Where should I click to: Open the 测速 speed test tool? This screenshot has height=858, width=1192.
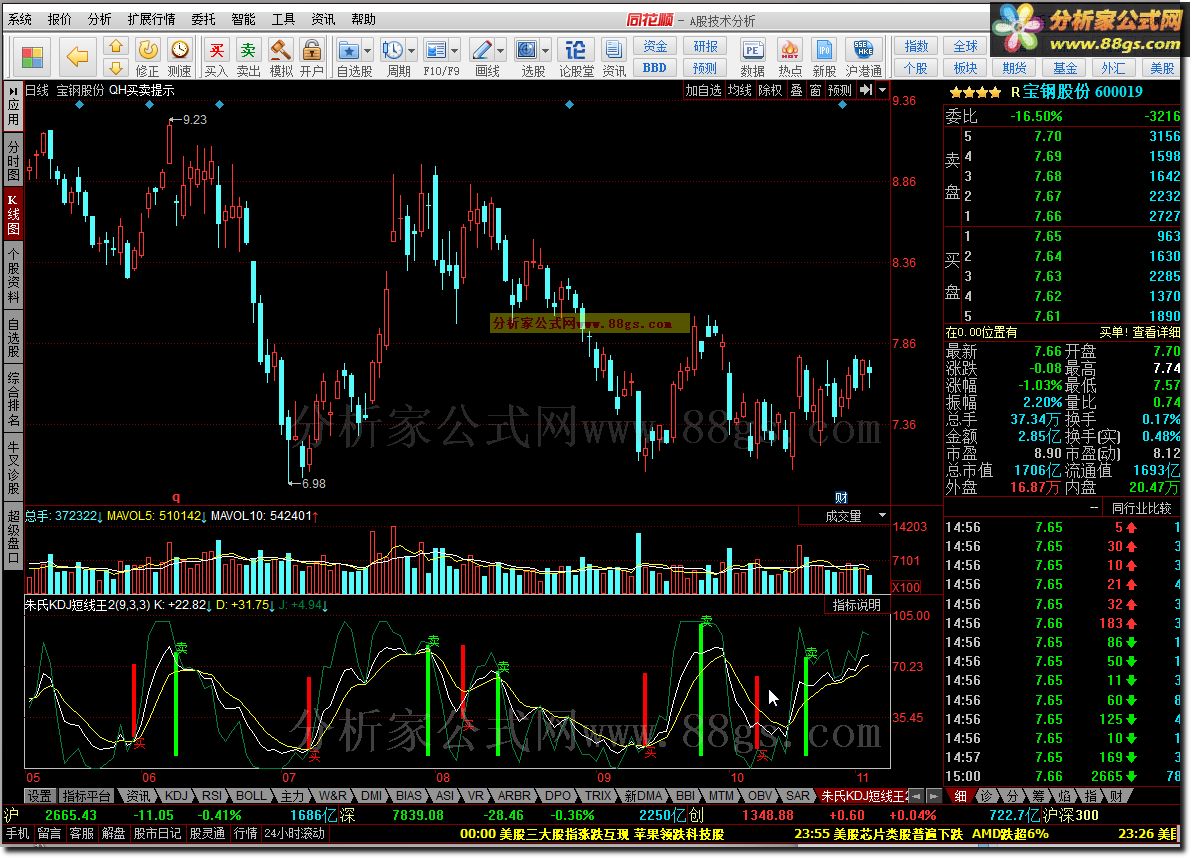[179, 58]
